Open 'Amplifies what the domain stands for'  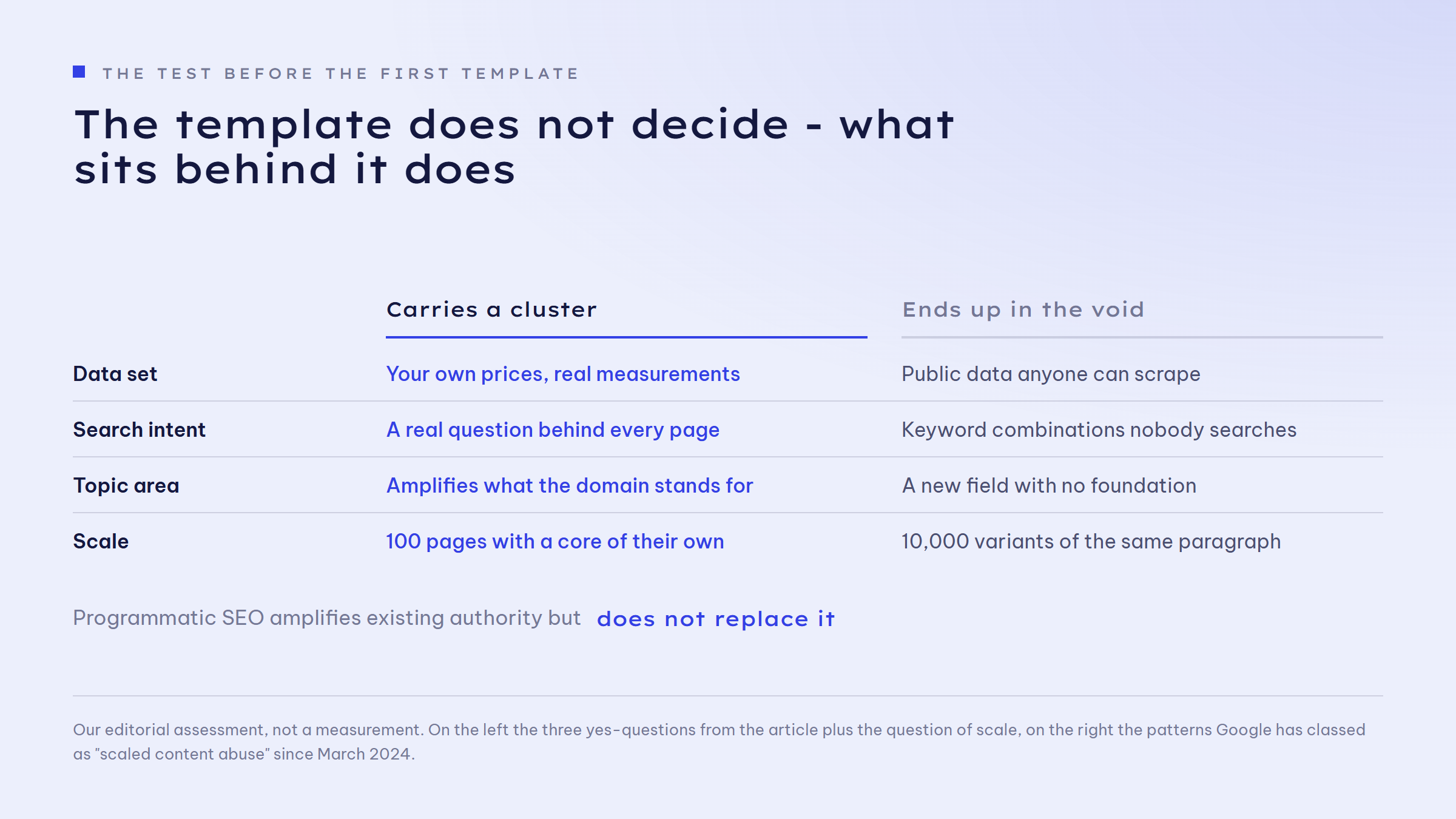click(x=570, y=486)
